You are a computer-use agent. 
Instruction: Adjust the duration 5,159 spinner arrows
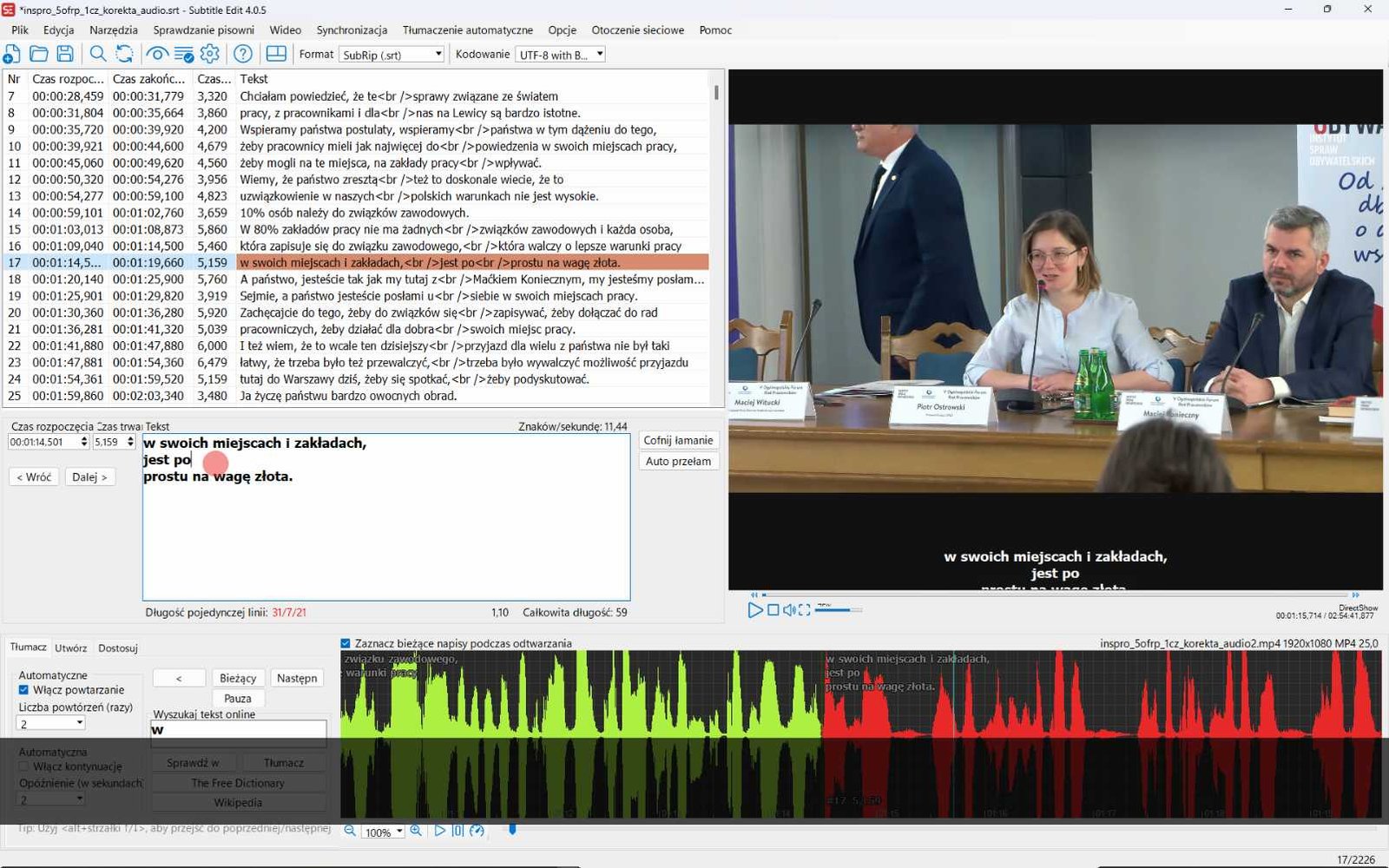[x=130, y=442]
